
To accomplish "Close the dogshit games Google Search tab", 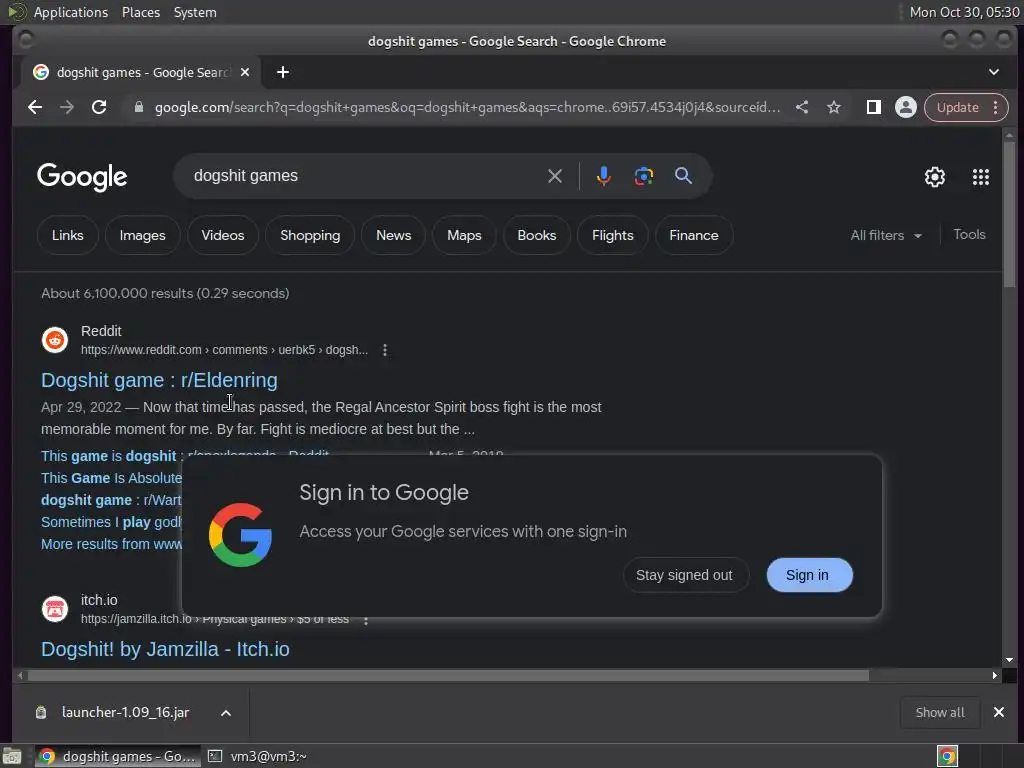I will (245, 72).
